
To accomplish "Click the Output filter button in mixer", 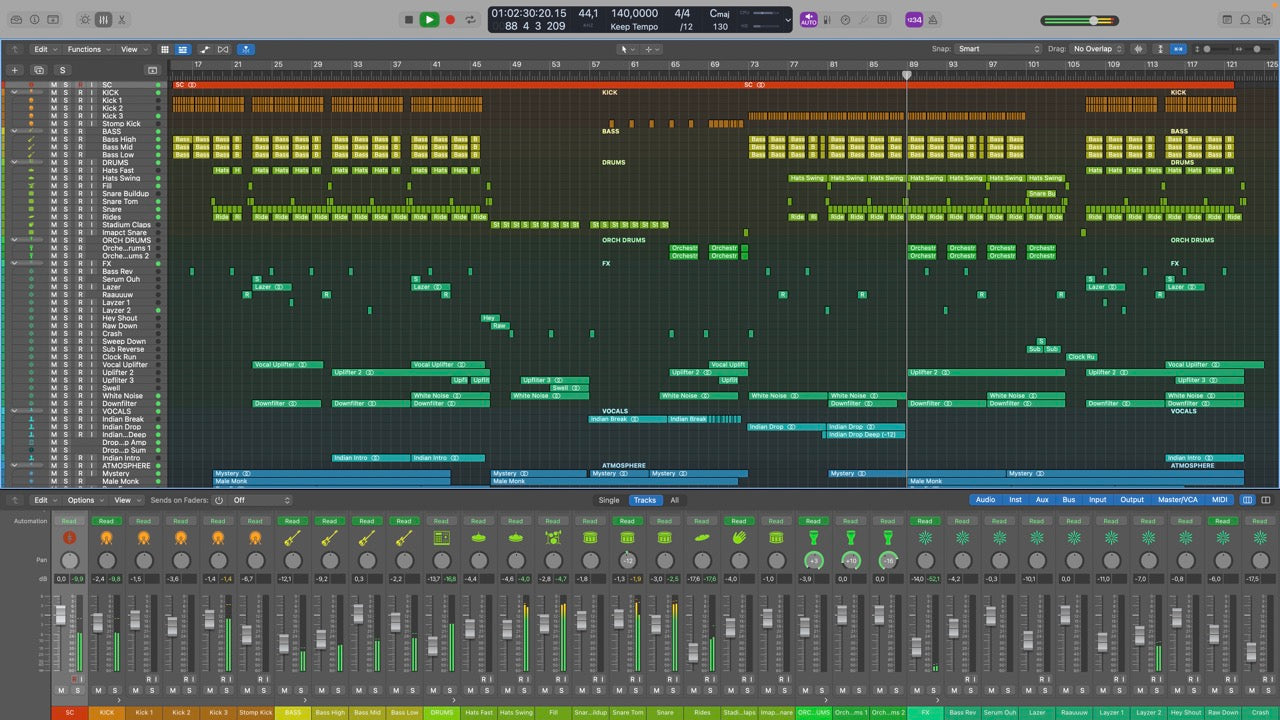I will click(1132, 500).
